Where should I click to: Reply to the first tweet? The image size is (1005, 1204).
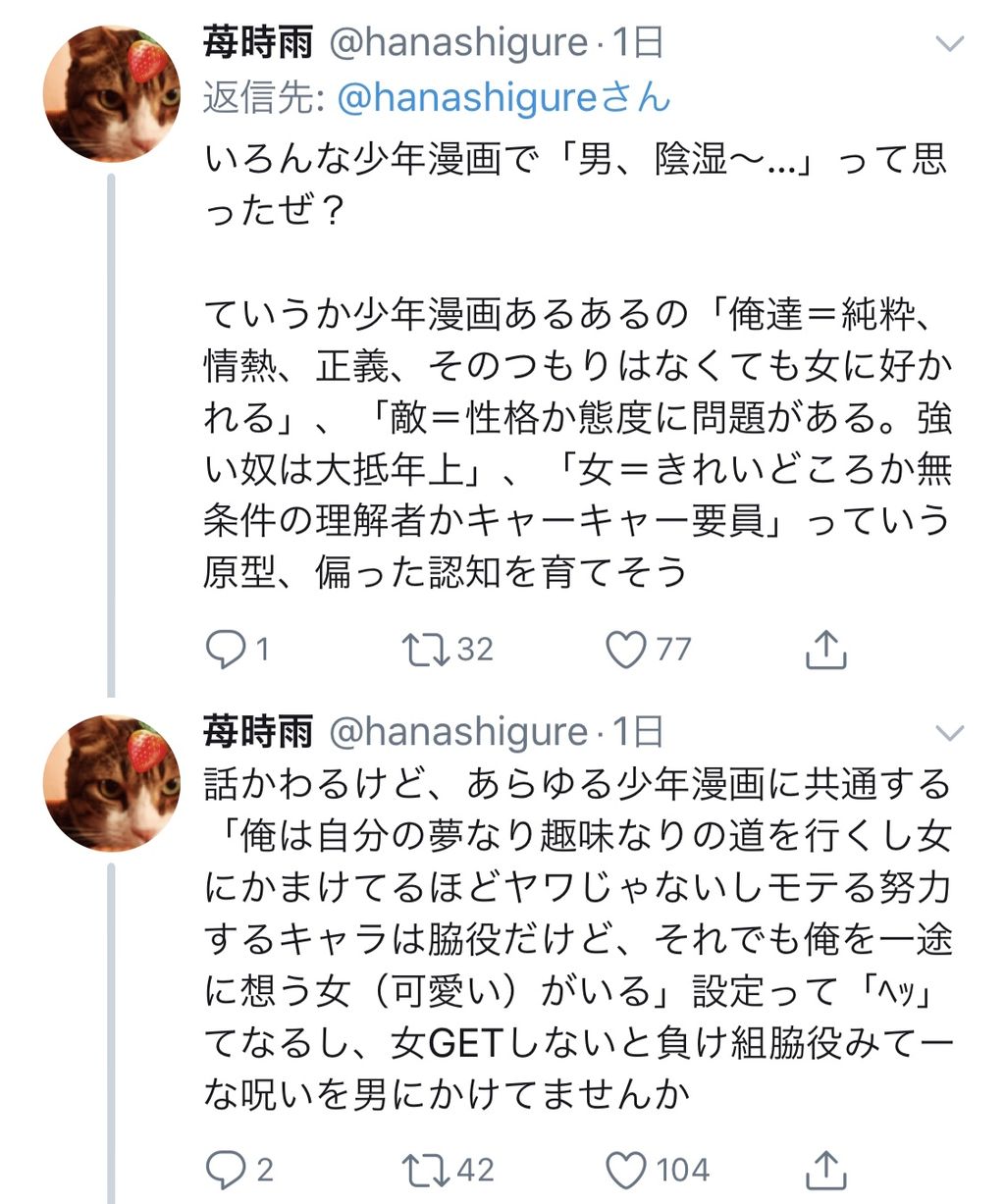pos(228,649)
